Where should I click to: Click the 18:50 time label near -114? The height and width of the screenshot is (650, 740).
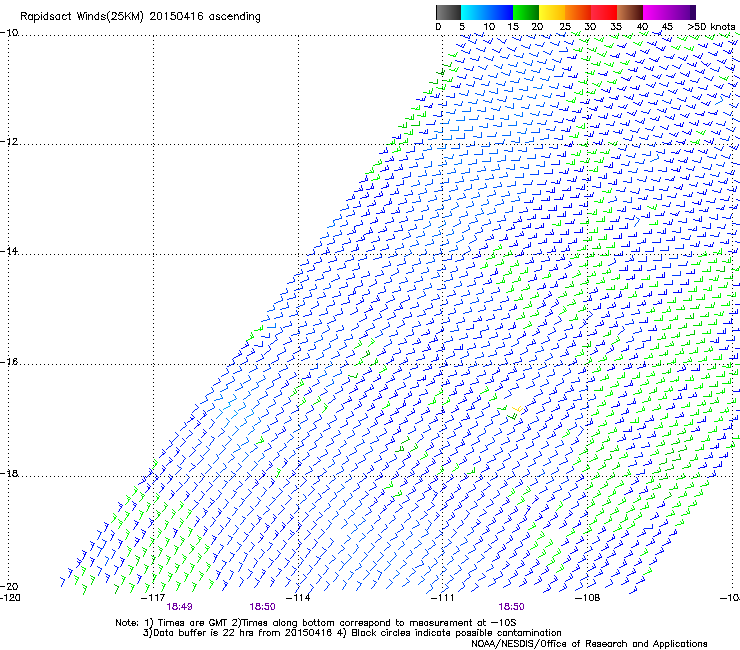[262, 607]
